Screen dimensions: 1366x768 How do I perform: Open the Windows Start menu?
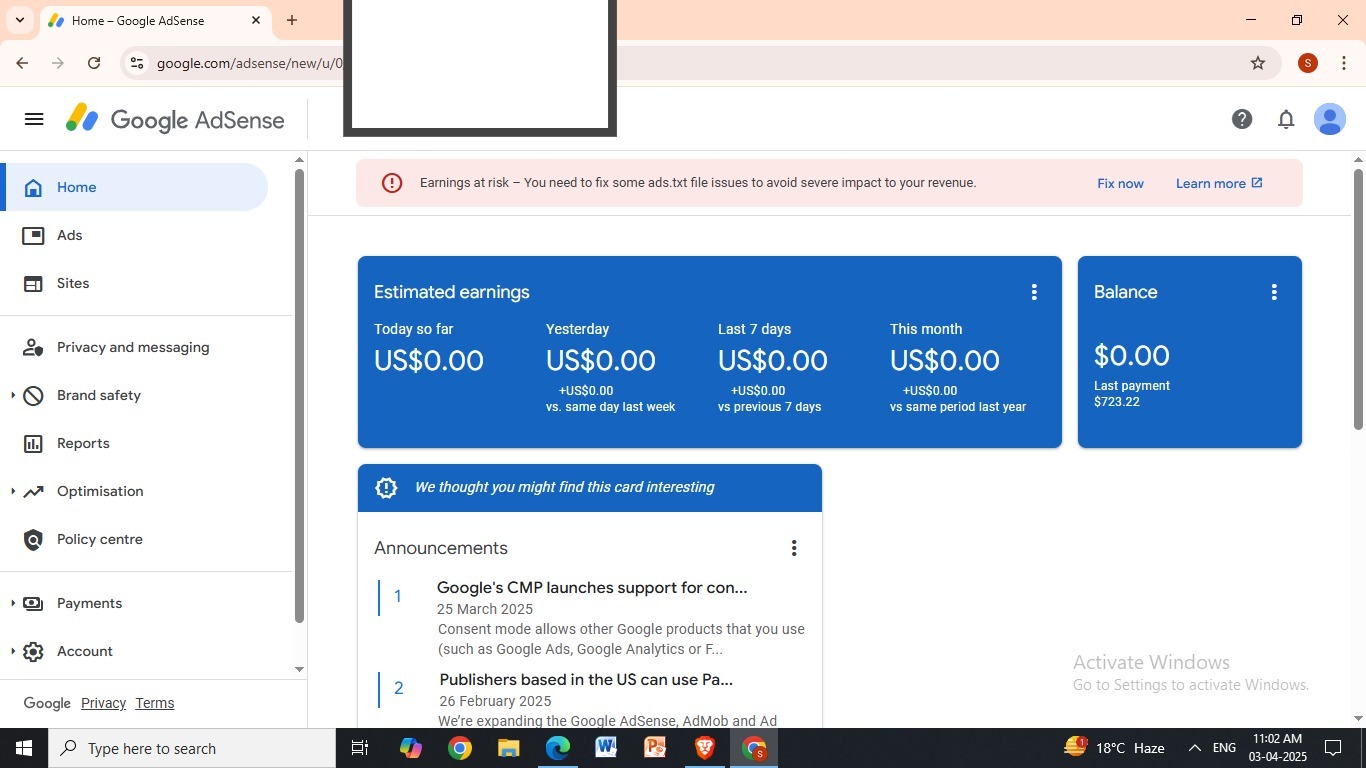point(24,748)
